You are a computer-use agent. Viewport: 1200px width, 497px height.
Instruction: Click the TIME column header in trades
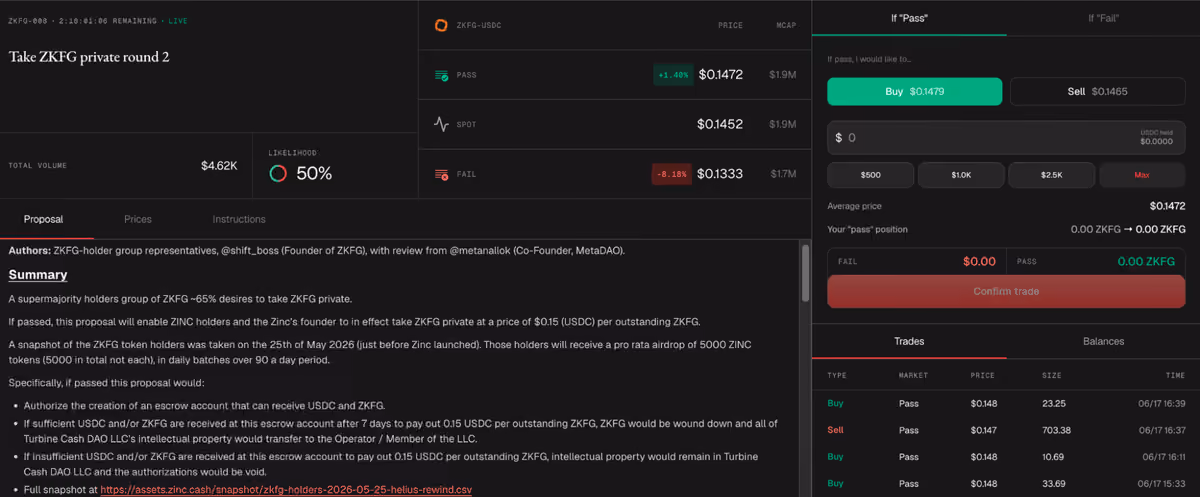pyautogui.click(x=1175, y=375)
